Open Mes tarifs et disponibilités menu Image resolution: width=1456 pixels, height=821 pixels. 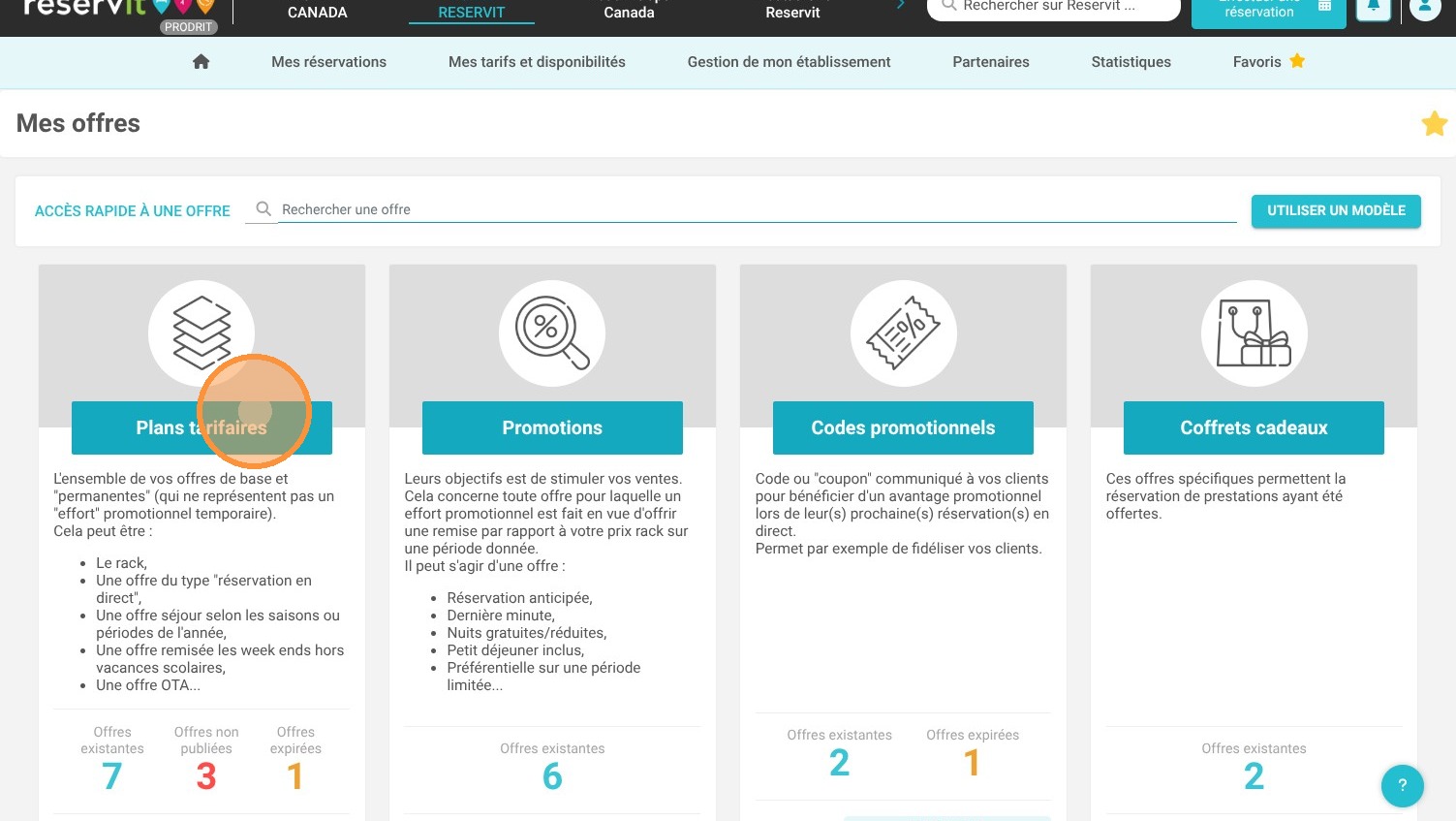(x=537, y=62)
